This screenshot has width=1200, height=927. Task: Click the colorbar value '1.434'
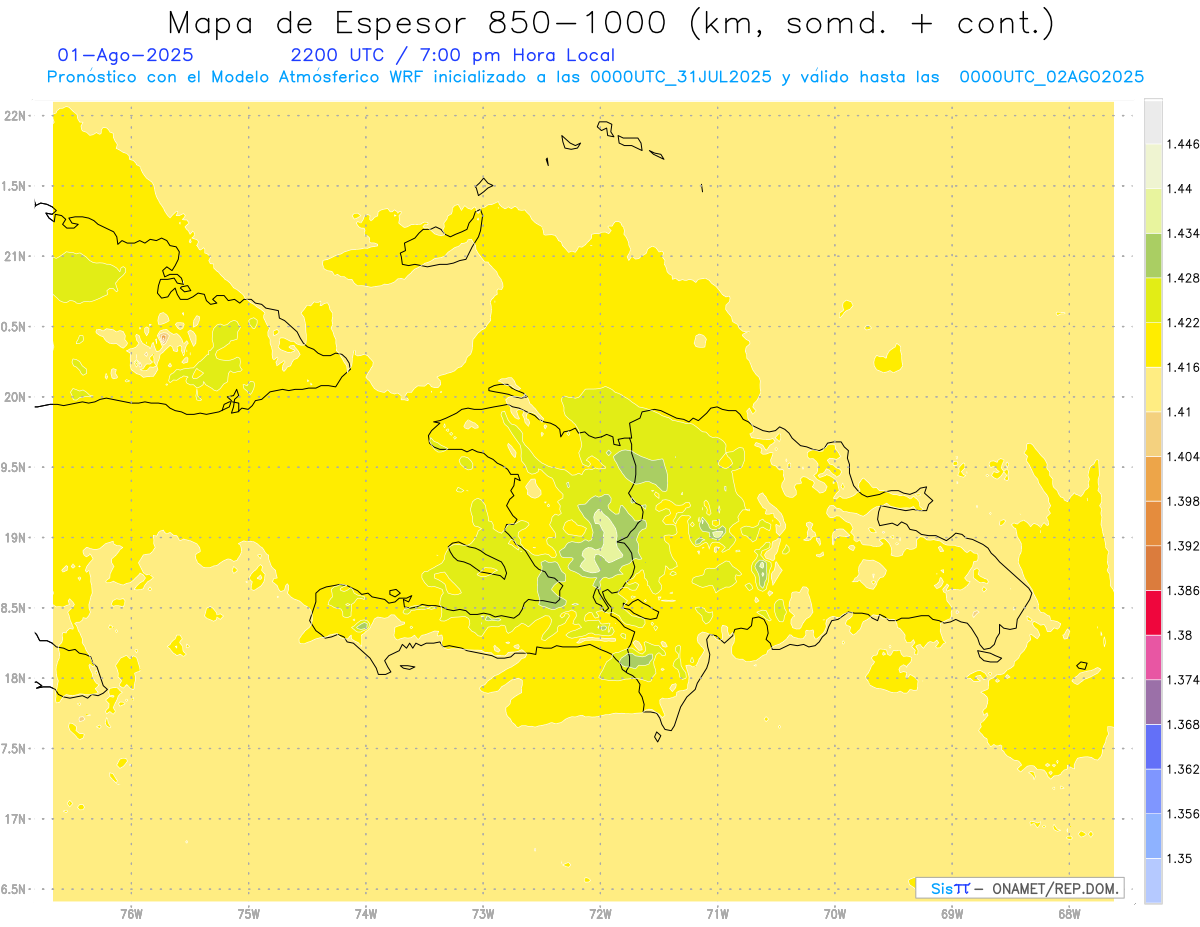click(1184, 233)
